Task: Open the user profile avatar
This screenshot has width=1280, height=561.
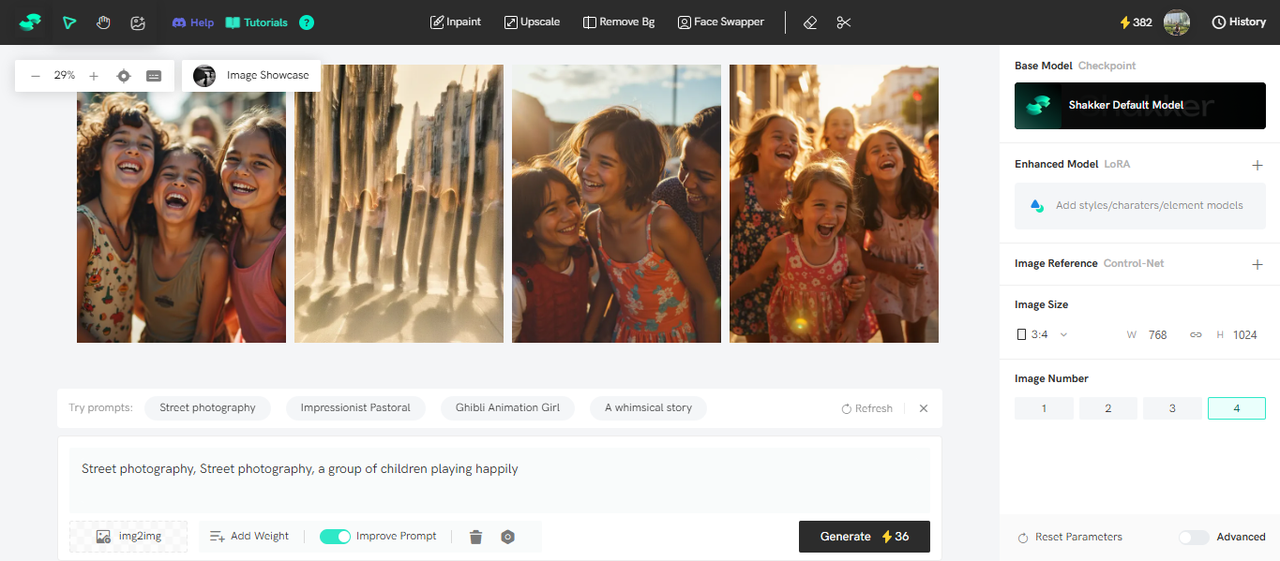Action: [x=1177, y=22]
